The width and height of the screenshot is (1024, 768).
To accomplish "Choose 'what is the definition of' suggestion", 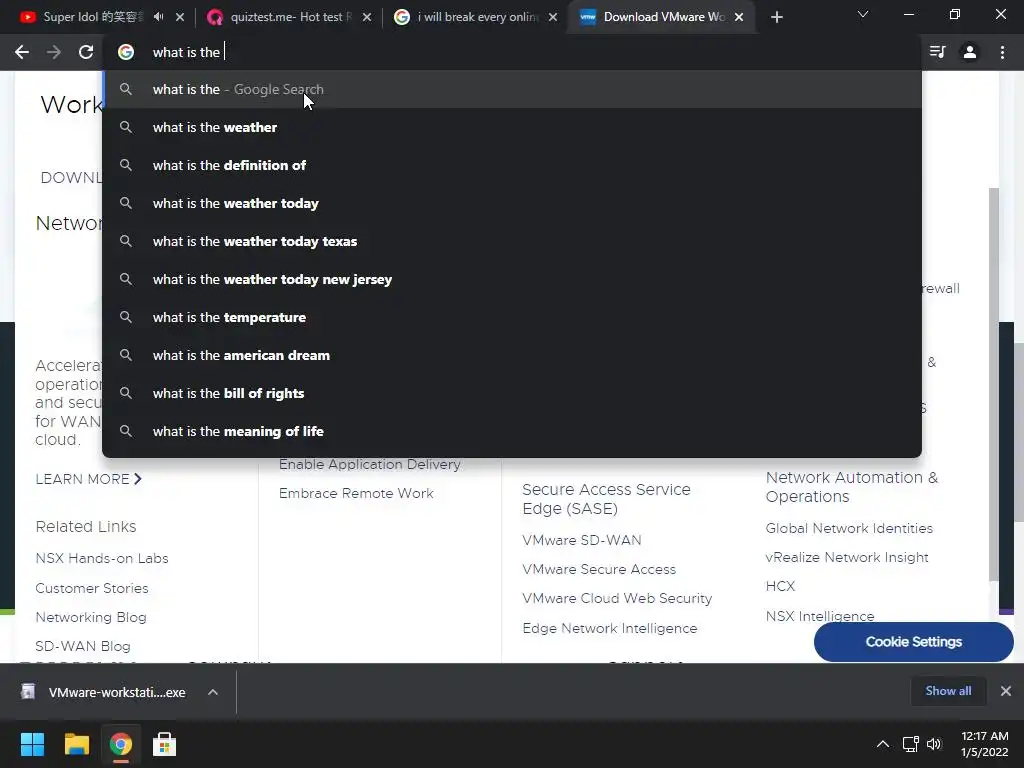I will (x=512, y=165).
